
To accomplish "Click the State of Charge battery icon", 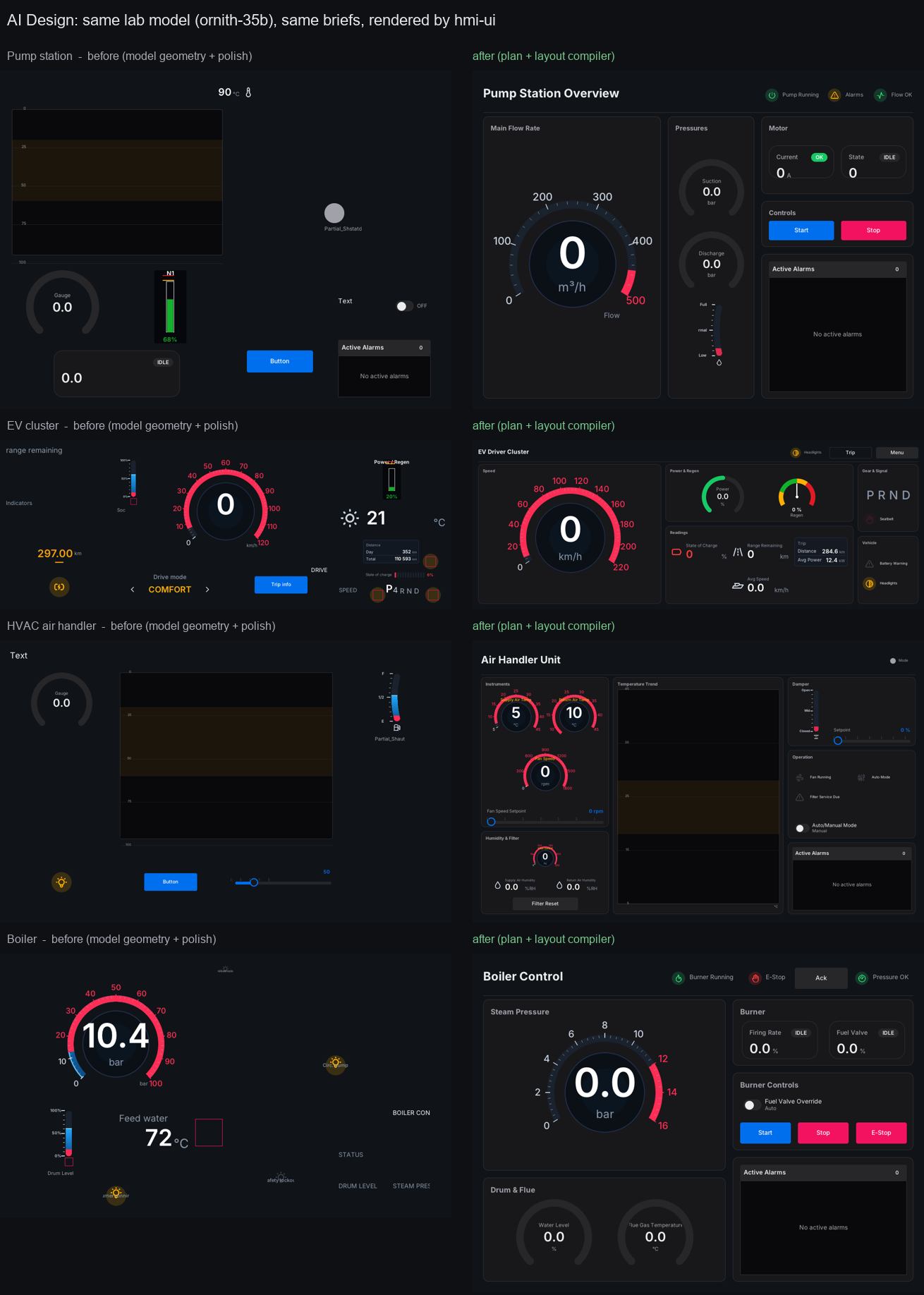I will click(x=676, y=552).
